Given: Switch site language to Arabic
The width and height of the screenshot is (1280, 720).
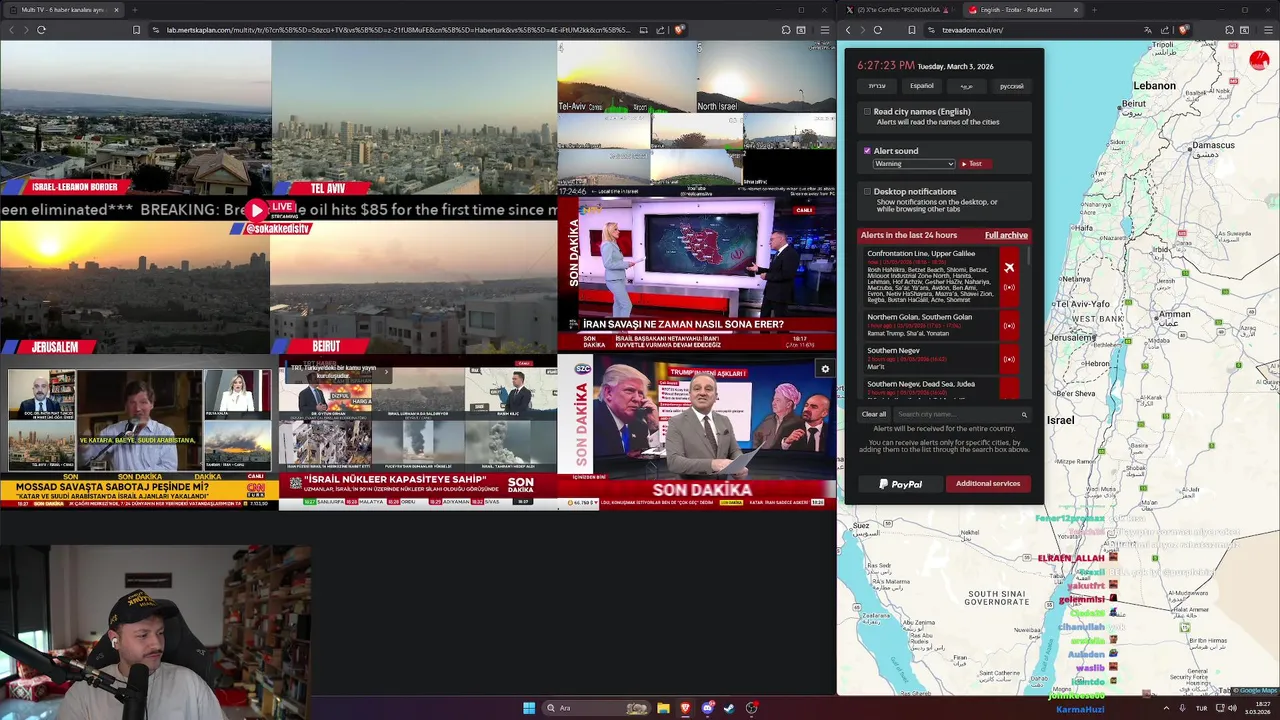Looking at the screenshot, I should click(x=967, y=86).
